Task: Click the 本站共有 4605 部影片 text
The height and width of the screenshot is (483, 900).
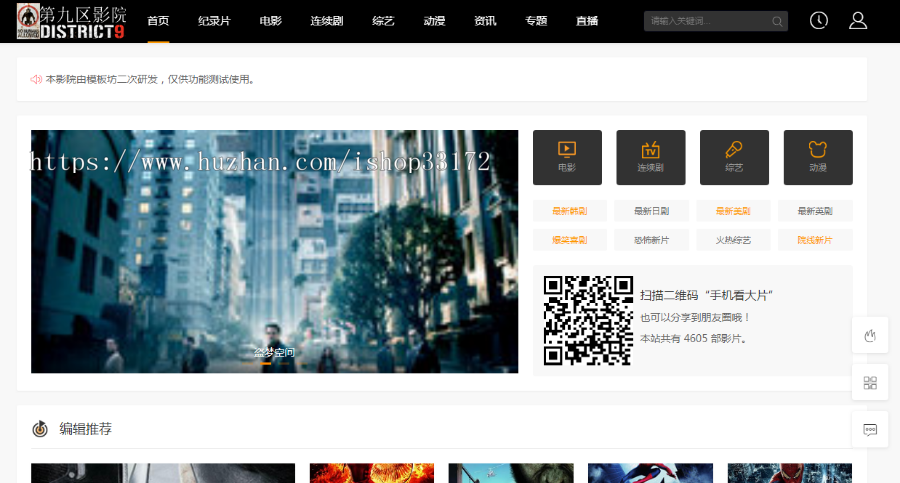Action: coord(693,339)
